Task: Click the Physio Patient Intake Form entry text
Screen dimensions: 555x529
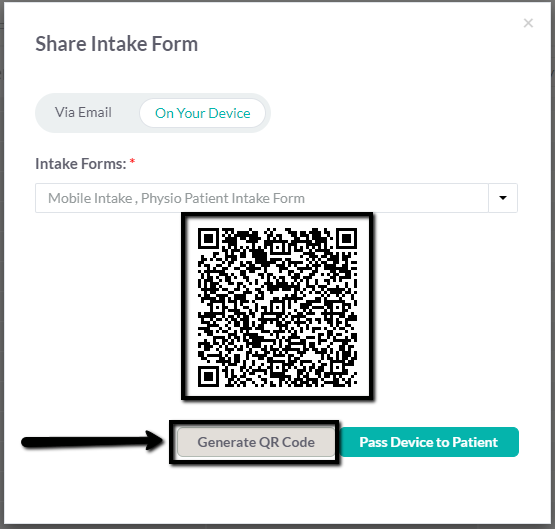Action: 223,198
